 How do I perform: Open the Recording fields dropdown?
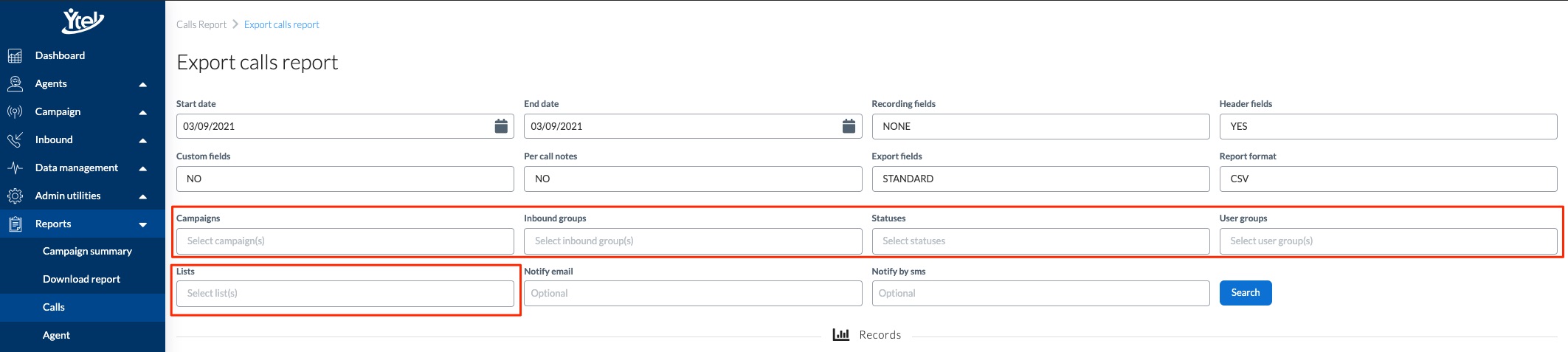1040,126
